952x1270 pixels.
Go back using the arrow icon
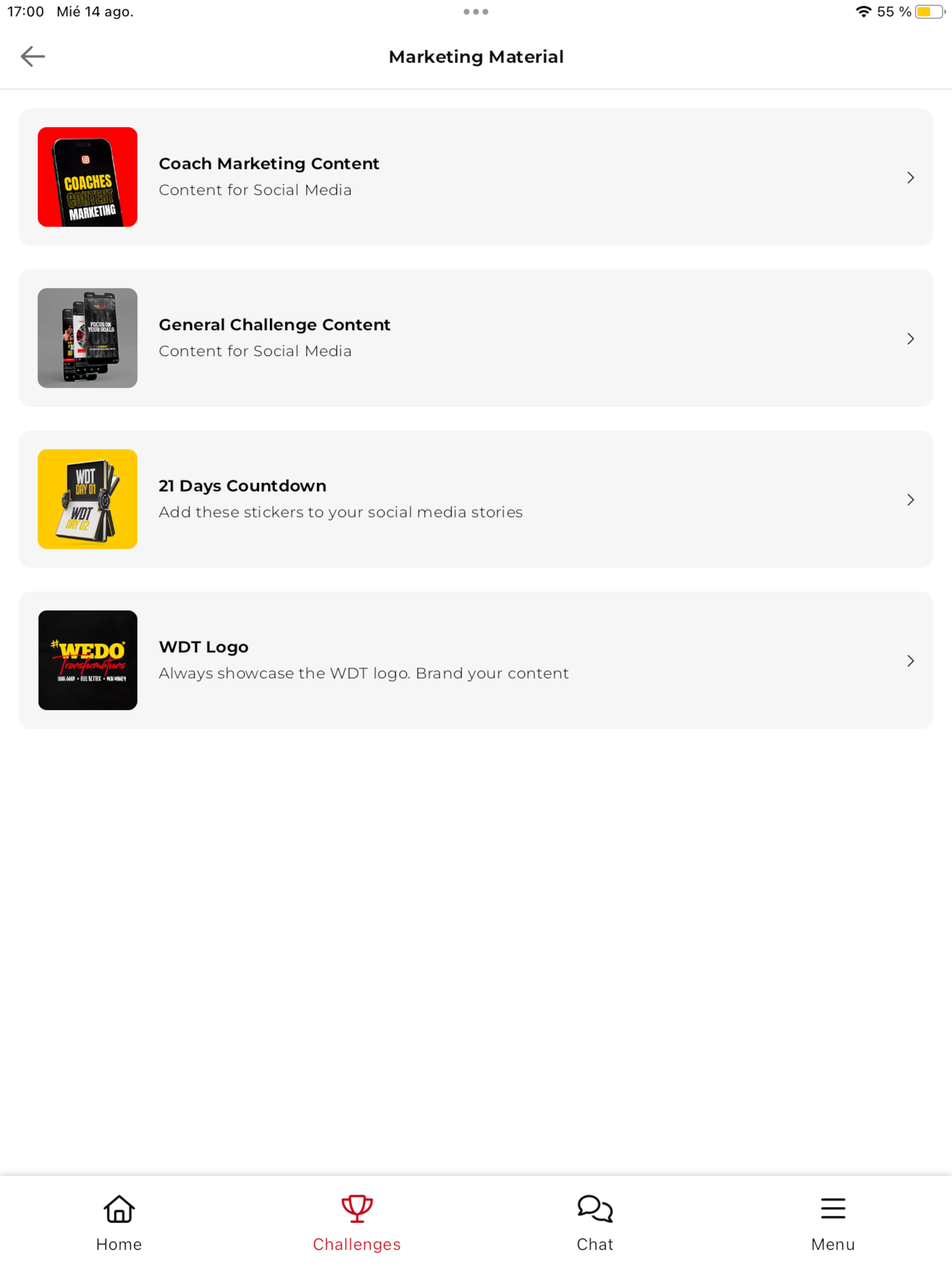tap(33, 56)
